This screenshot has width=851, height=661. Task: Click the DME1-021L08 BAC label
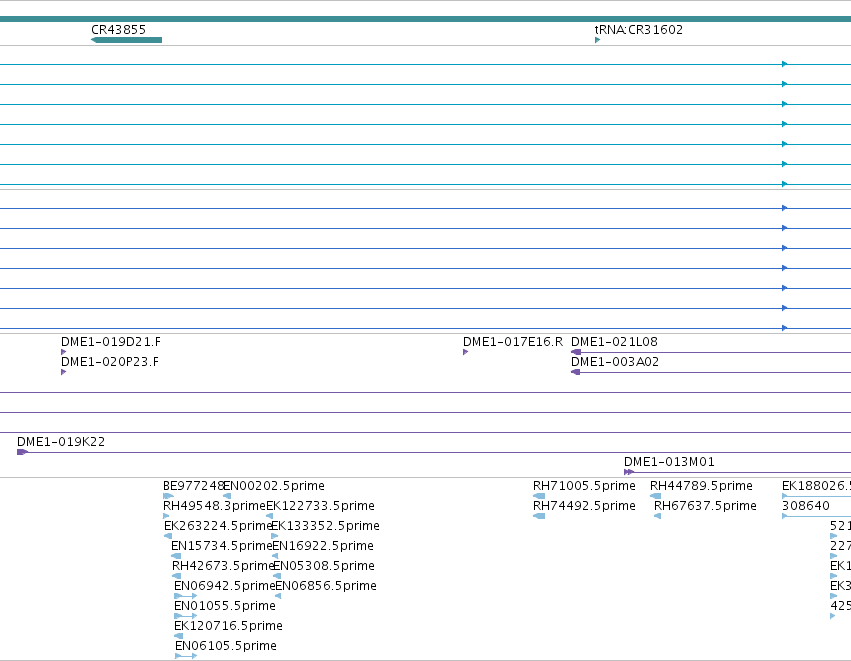point(614,342)
